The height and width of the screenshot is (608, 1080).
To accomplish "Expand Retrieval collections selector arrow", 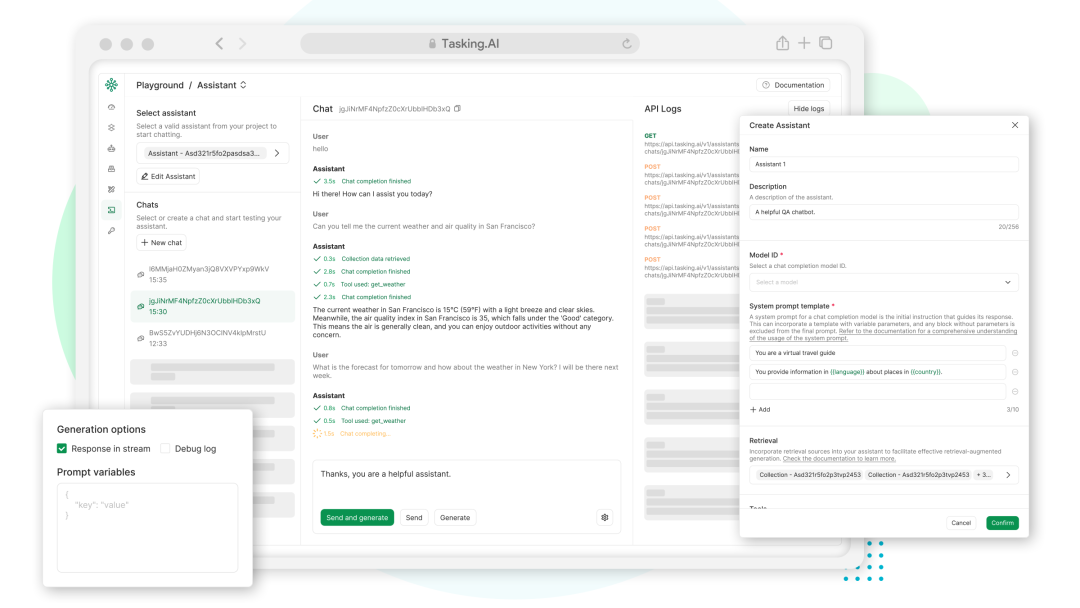I will (1007, 475).
